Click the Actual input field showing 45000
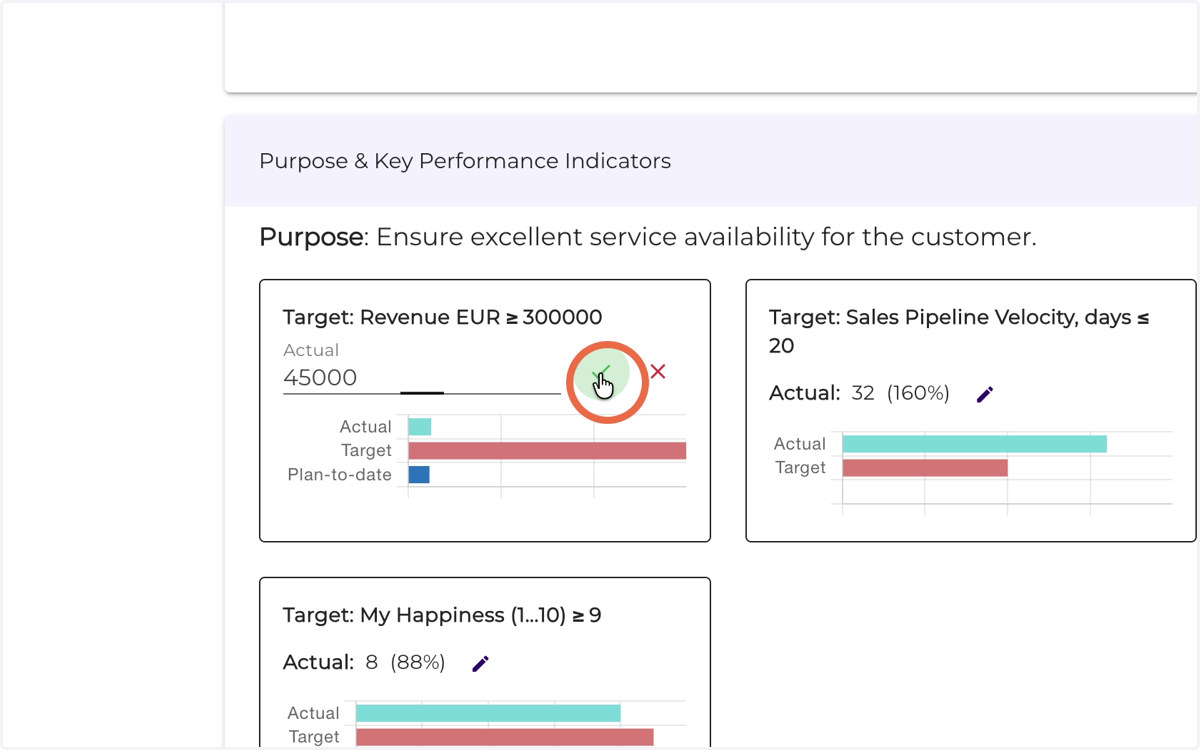Image resolution: width=1200 pixels, height=750 pixels. click(x=422, y=378)
